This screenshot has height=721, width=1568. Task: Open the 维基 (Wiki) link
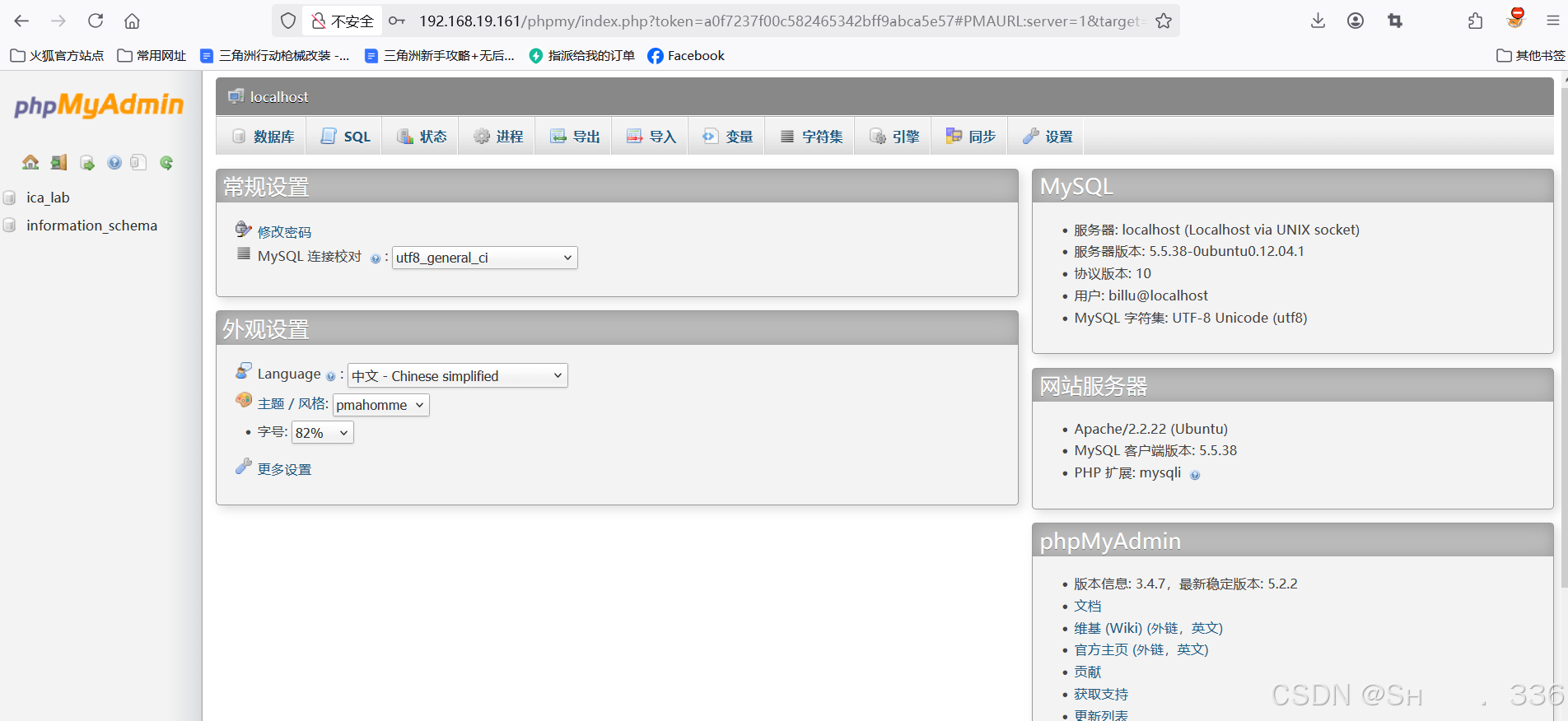[1148, 628]
